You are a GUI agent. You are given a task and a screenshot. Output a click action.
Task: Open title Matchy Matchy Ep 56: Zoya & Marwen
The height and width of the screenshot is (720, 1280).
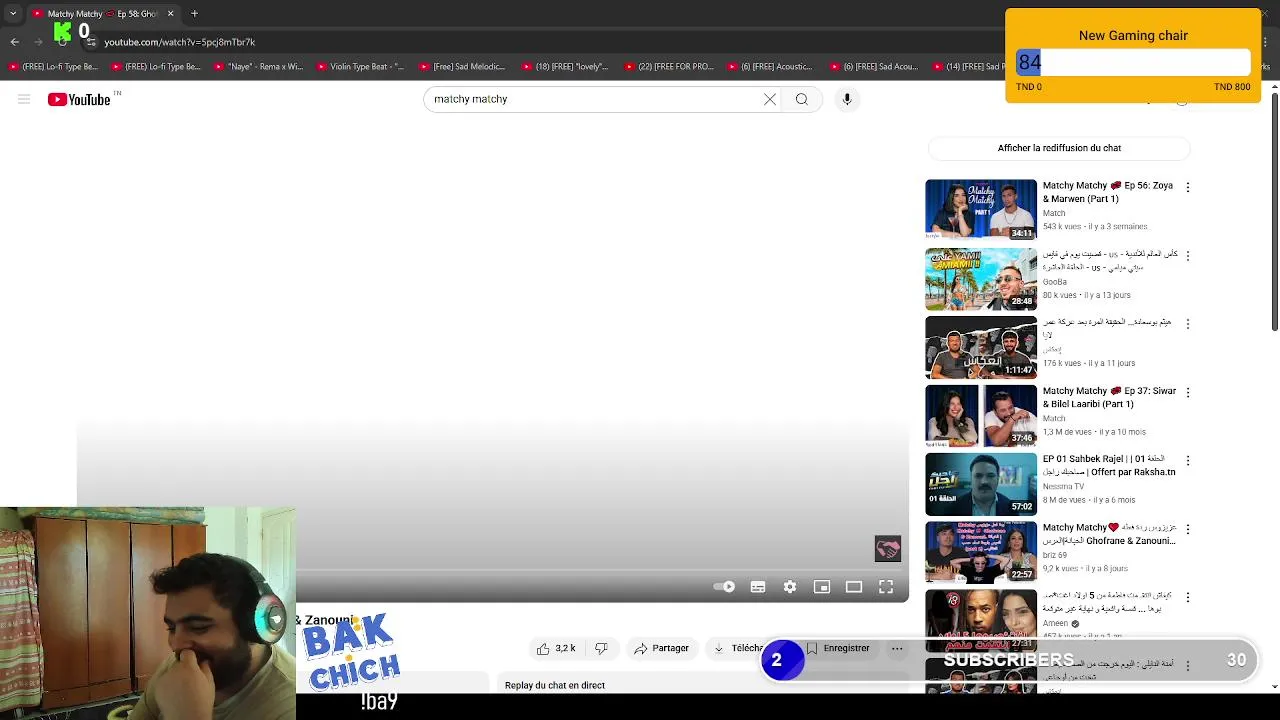tap(1108, 192)
